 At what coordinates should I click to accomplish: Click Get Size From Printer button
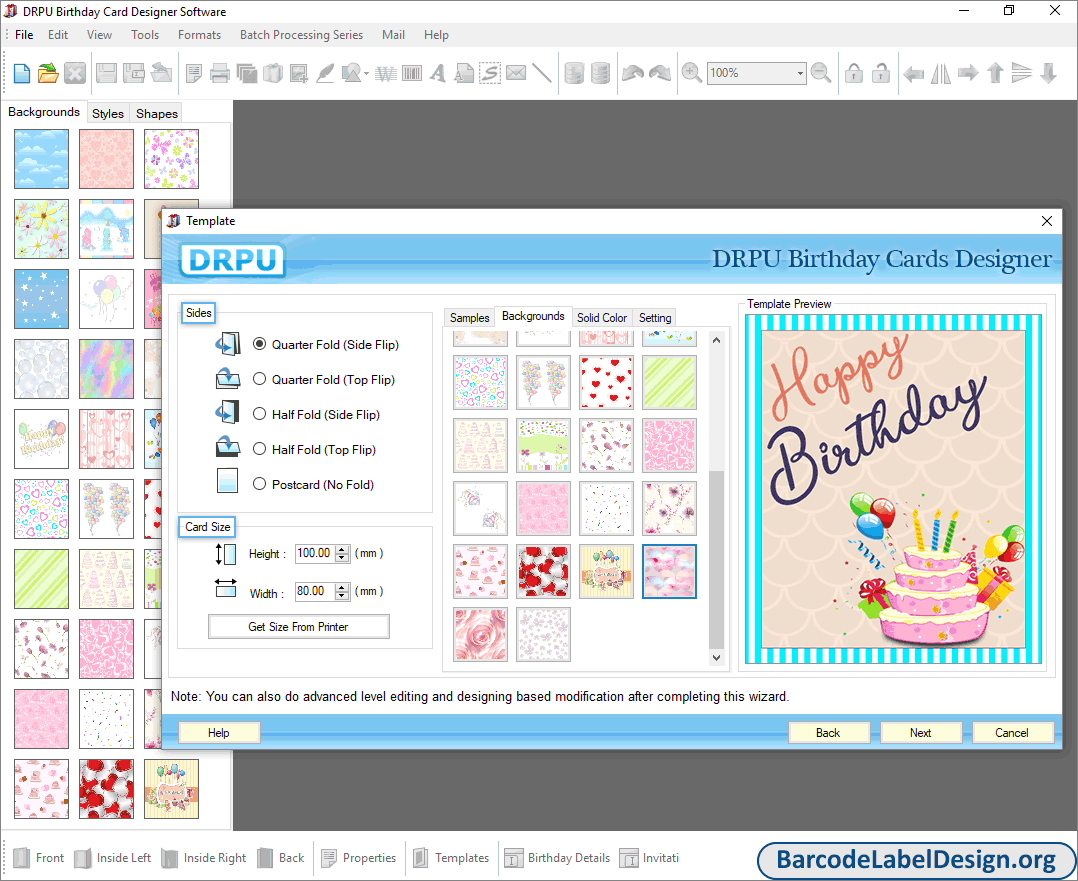click(x=298, y=627)
